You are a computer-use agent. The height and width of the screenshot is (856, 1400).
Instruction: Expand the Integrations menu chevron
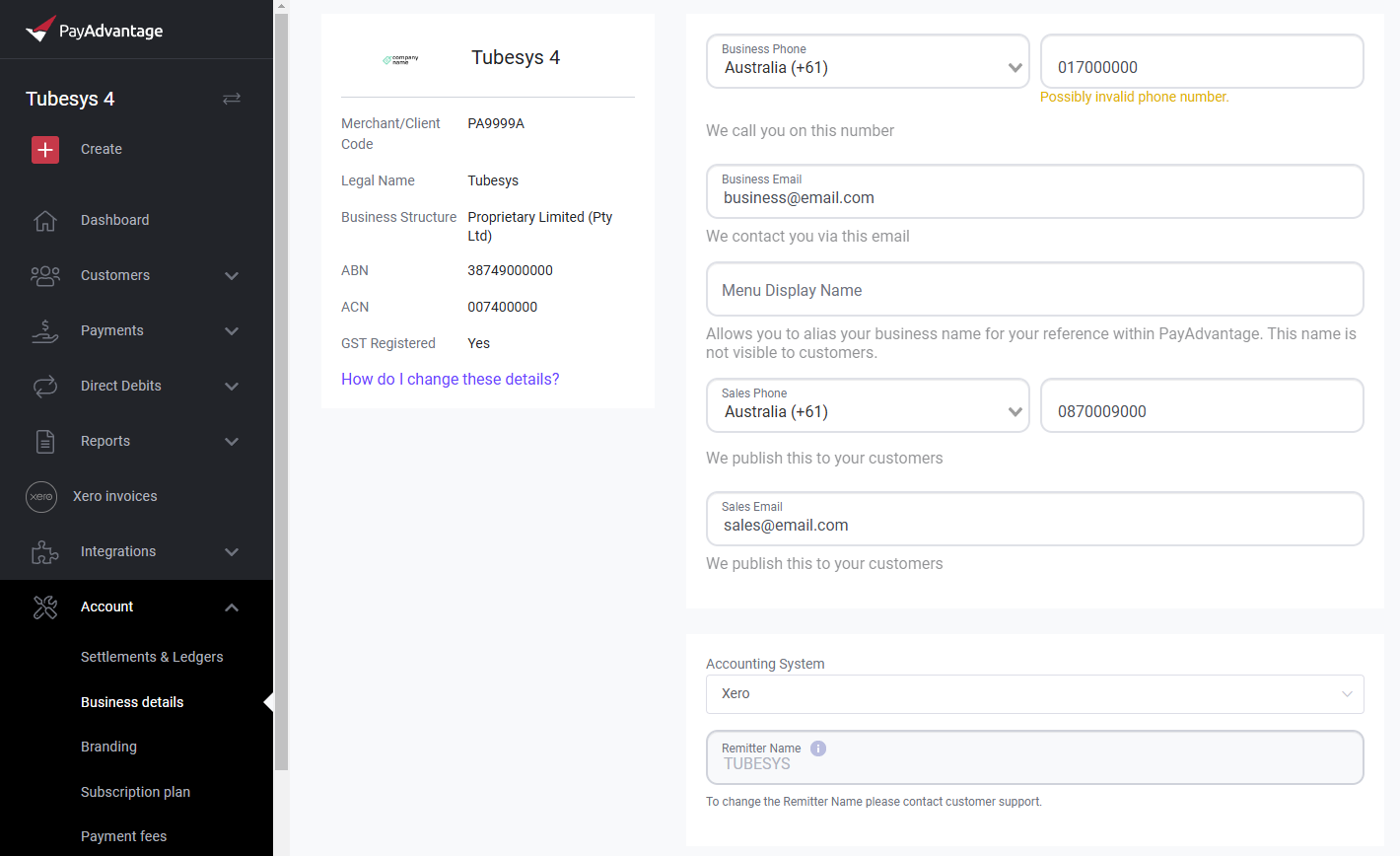(232, 551)
